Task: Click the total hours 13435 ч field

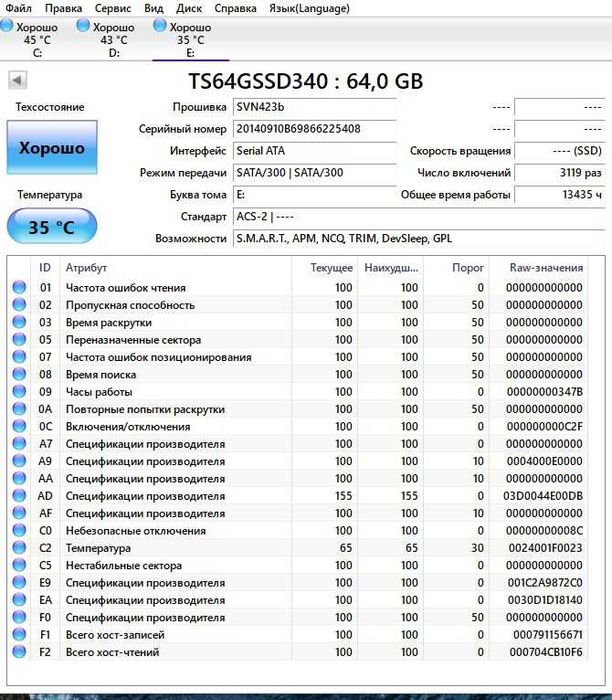Action: [x=559, y=195]
